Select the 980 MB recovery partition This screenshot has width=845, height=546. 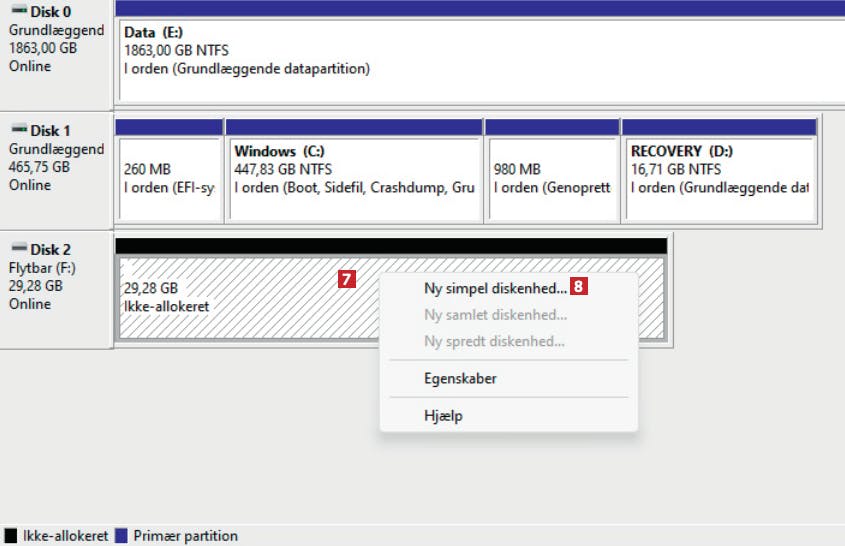pos(552,179)
